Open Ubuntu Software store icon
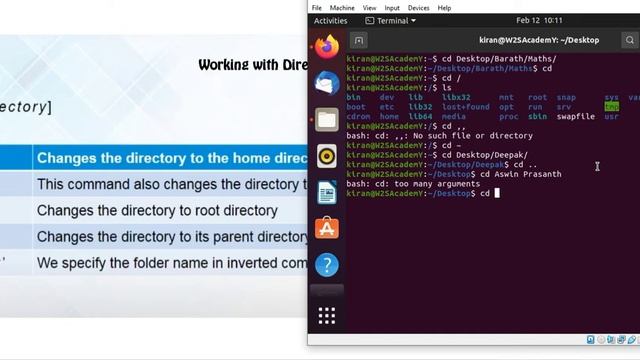The height and width of the screenshot is (360, 640). pyautogui.click(x=327, y=228)
